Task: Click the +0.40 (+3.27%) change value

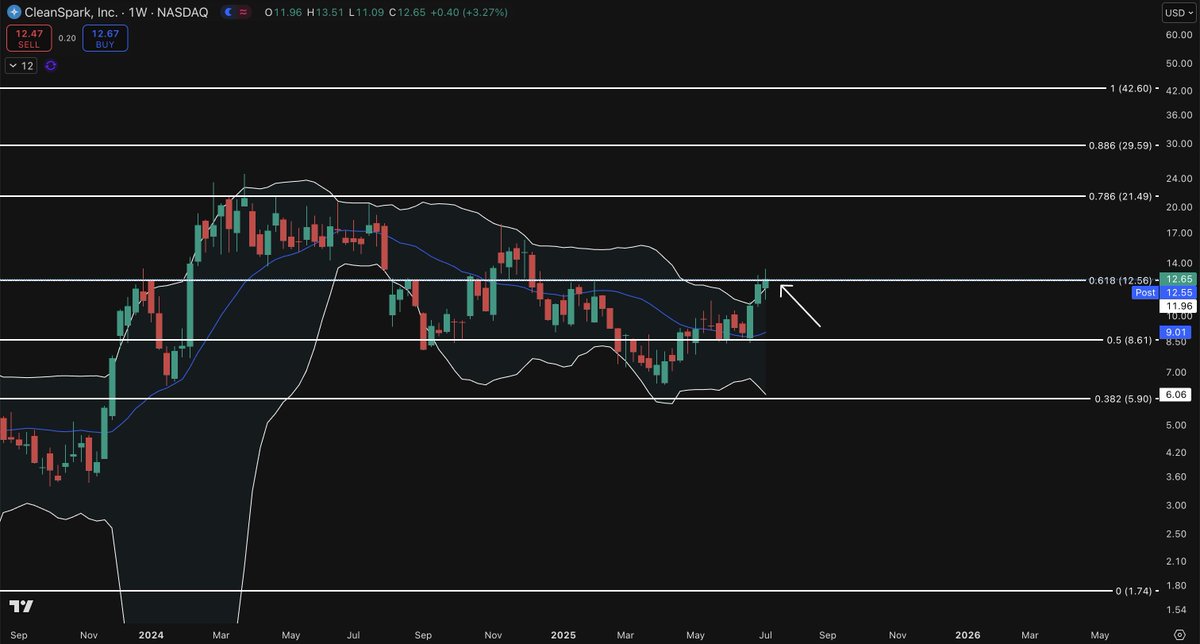Action: [468, 12]
